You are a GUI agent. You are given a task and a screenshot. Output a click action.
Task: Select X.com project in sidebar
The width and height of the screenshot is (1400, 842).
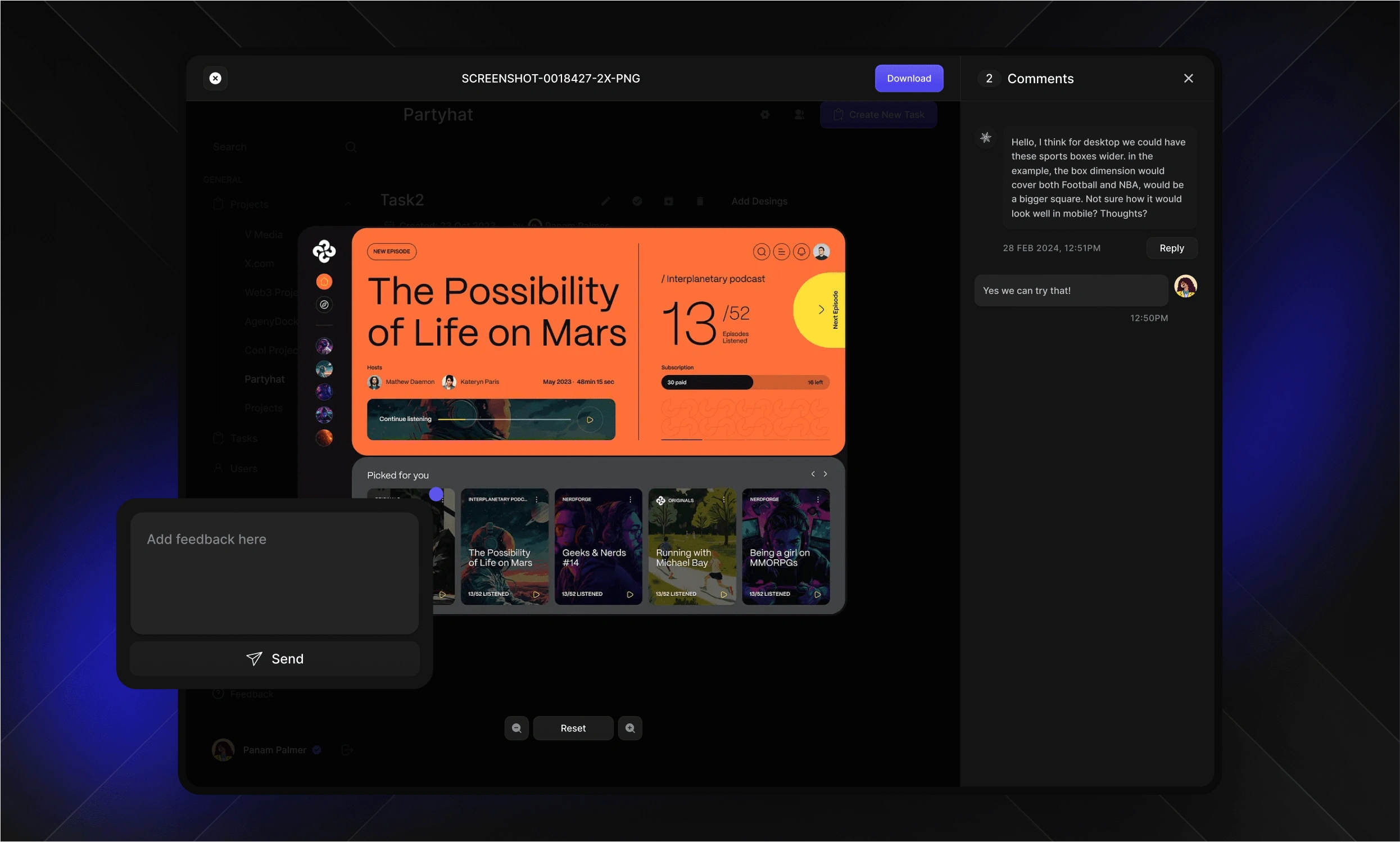259,263
